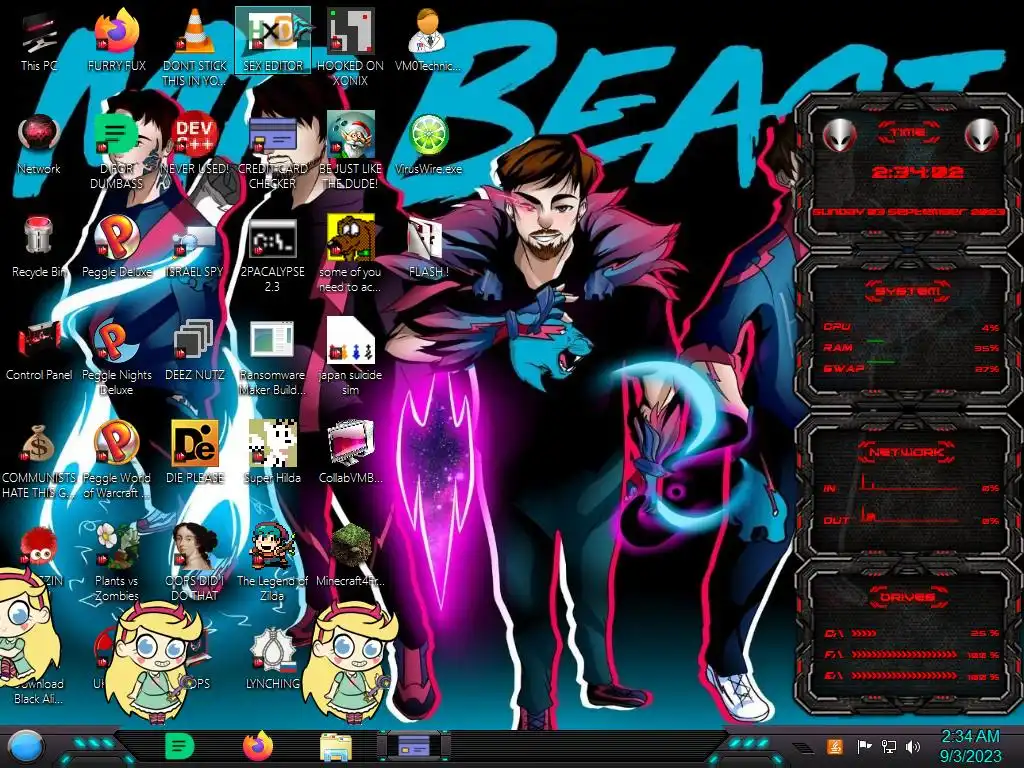This screenshot has height=768, width=1024.
Task: Launch The Legend of Zilda icon
Action: (x=272, y=563)
